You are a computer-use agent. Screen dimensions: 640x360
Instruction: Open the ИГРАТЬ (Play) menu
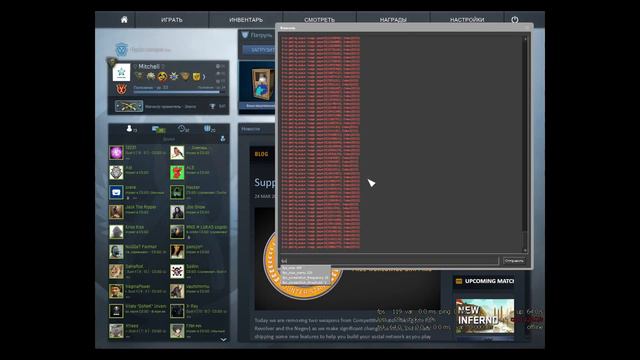tap(172, 20)
